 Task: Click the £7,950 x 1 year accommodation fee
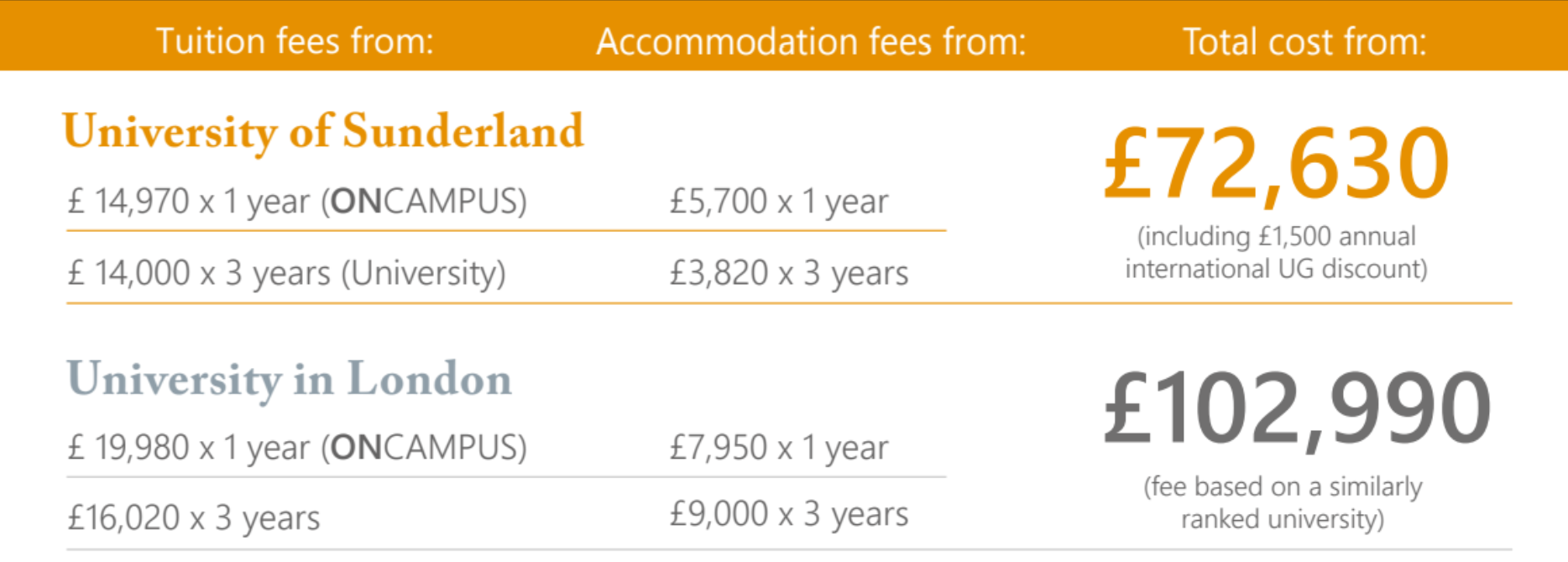(778, 448)
